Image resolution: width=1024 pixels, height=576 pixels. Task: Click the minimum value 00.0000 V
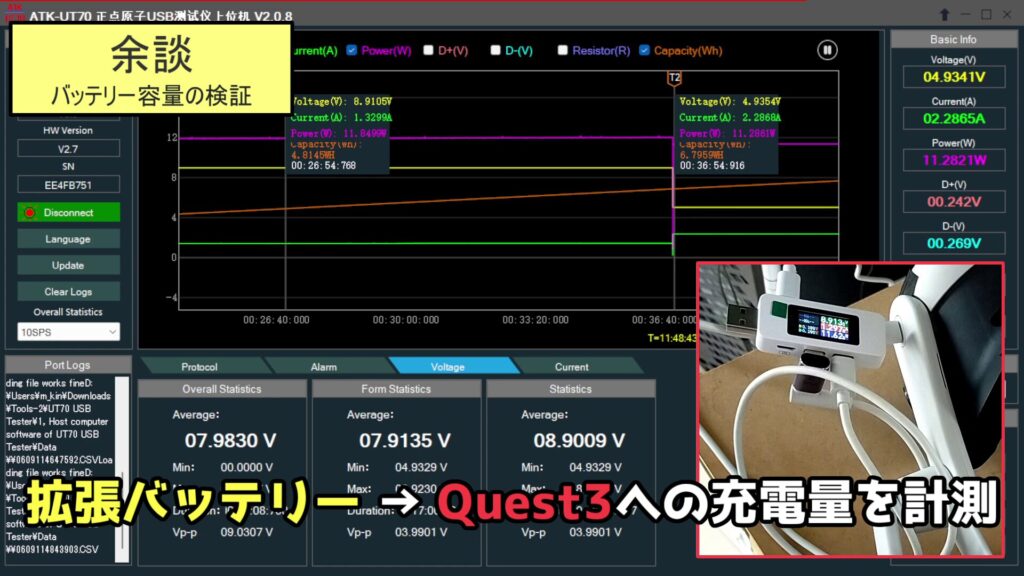click(x=246, y=468)
